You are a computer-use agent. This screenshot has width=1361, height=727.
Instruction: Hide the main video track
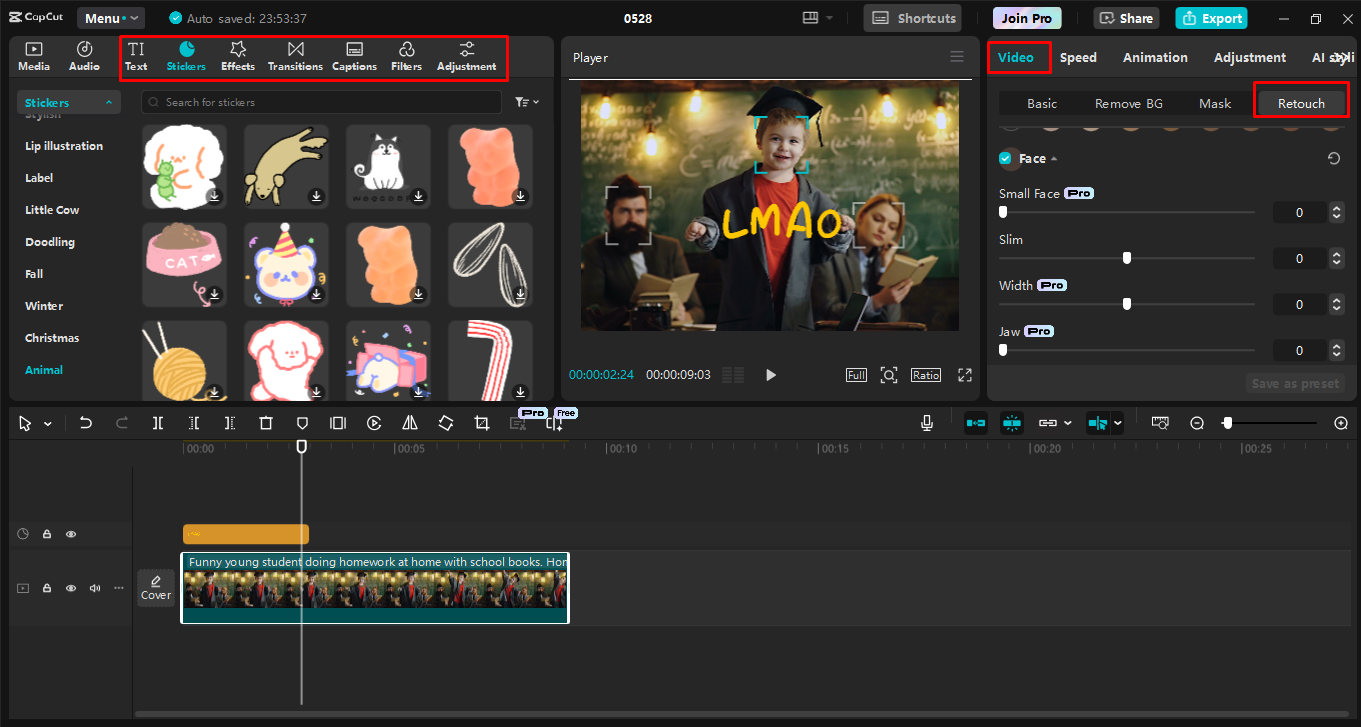(x=71, y=588)
